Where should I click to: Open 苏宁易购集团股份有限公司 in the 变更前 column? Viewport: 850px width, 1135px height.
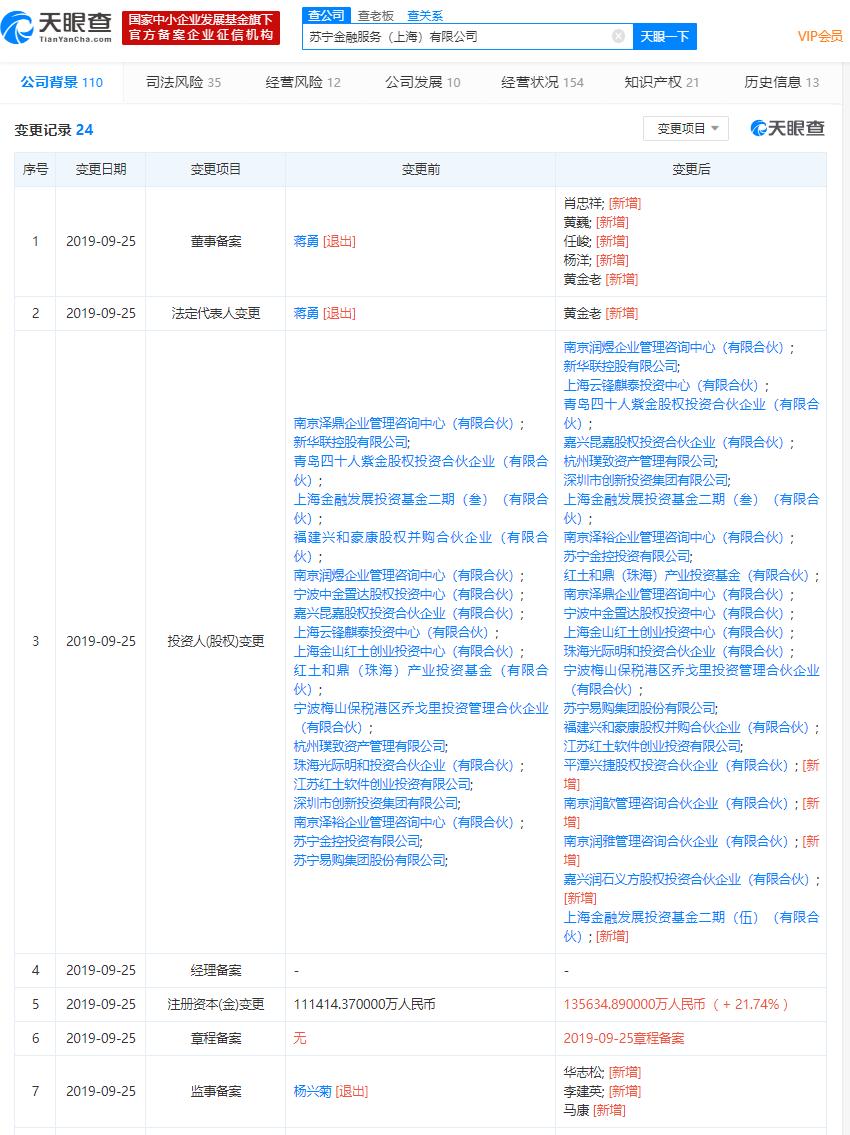click(x=370, y=861)
